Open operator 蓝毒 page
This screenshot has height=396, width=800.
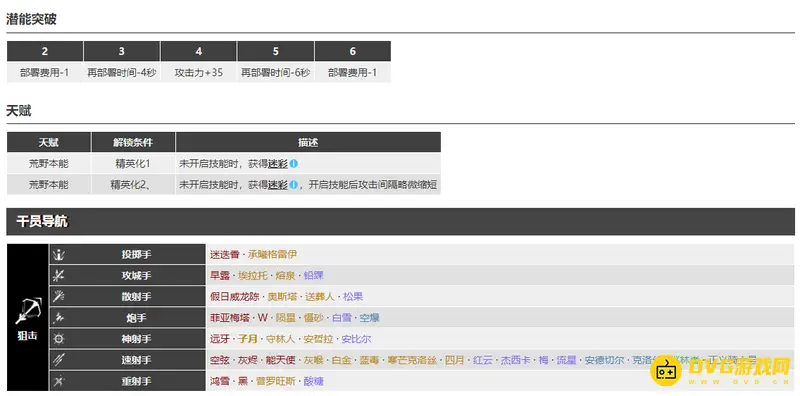coord(369,360)
